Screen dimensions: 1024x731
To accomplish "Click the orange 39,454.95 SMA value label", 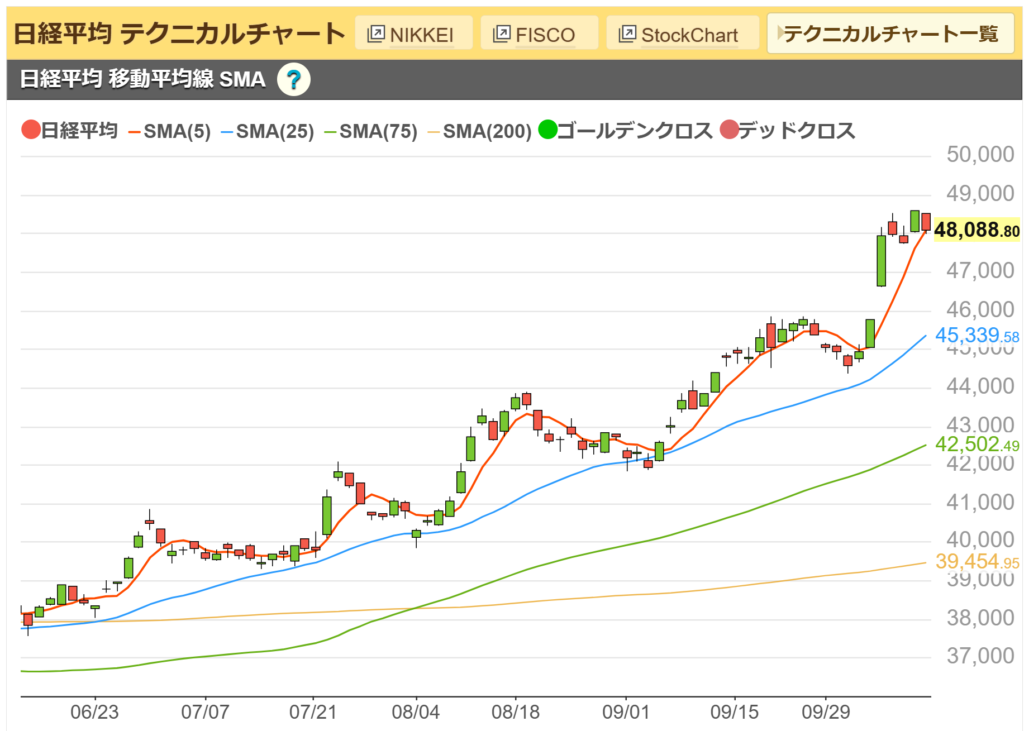I will [x=977, y=563].
